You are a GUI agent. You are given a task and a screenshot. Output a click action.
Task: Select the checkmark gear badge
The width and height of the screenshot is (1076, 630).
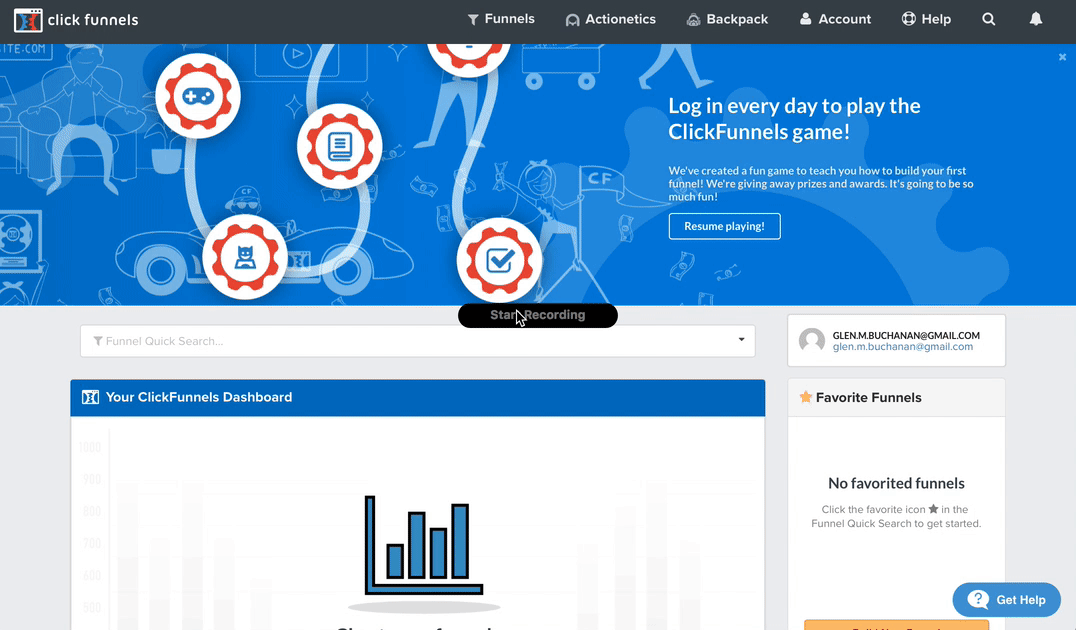(500, 261)
